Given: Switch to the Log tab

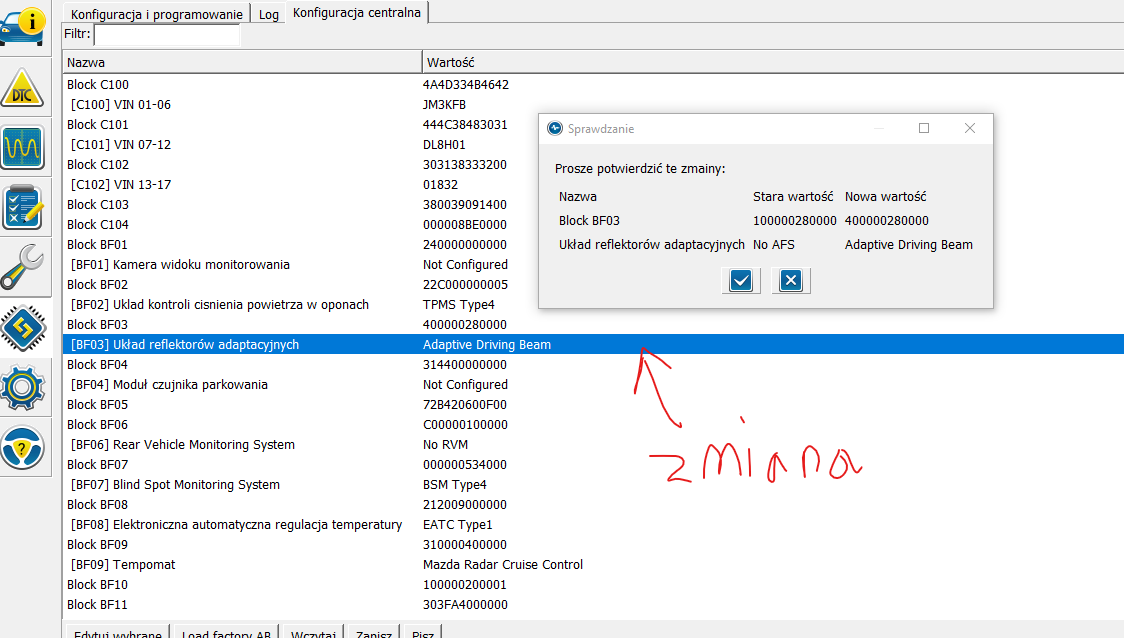Looking at the screenshot, I should (268, 14).
